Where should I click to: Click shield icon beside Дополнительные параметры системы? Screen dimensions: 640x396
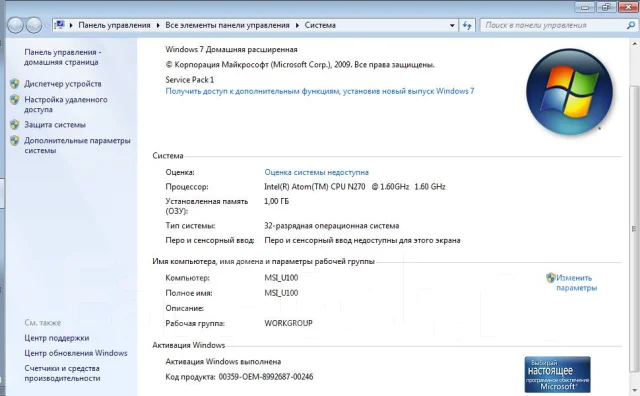(15, 140)
